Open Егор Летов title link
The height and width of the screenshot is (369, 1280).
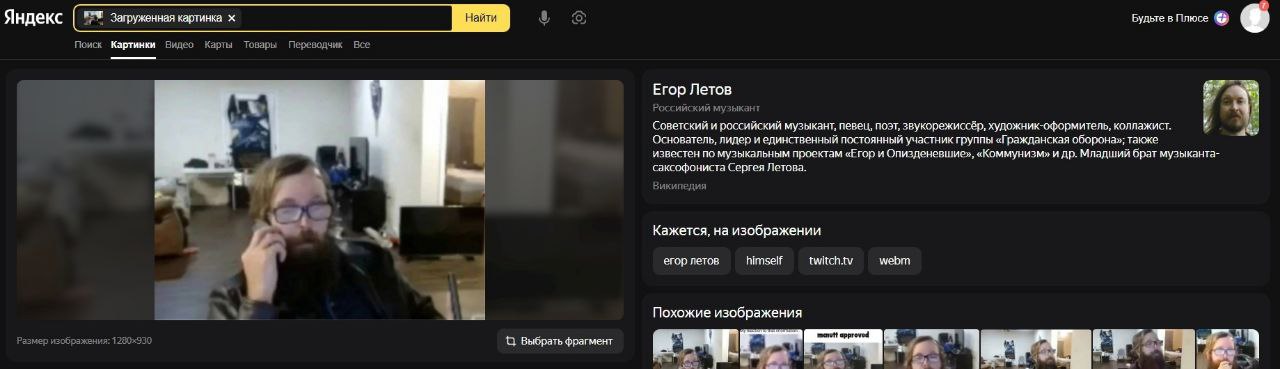692,90
